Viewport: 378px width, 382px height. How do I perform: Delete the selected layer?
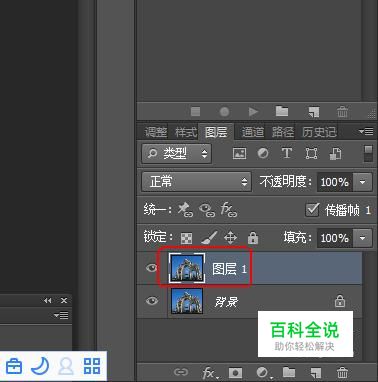point(342,372)
